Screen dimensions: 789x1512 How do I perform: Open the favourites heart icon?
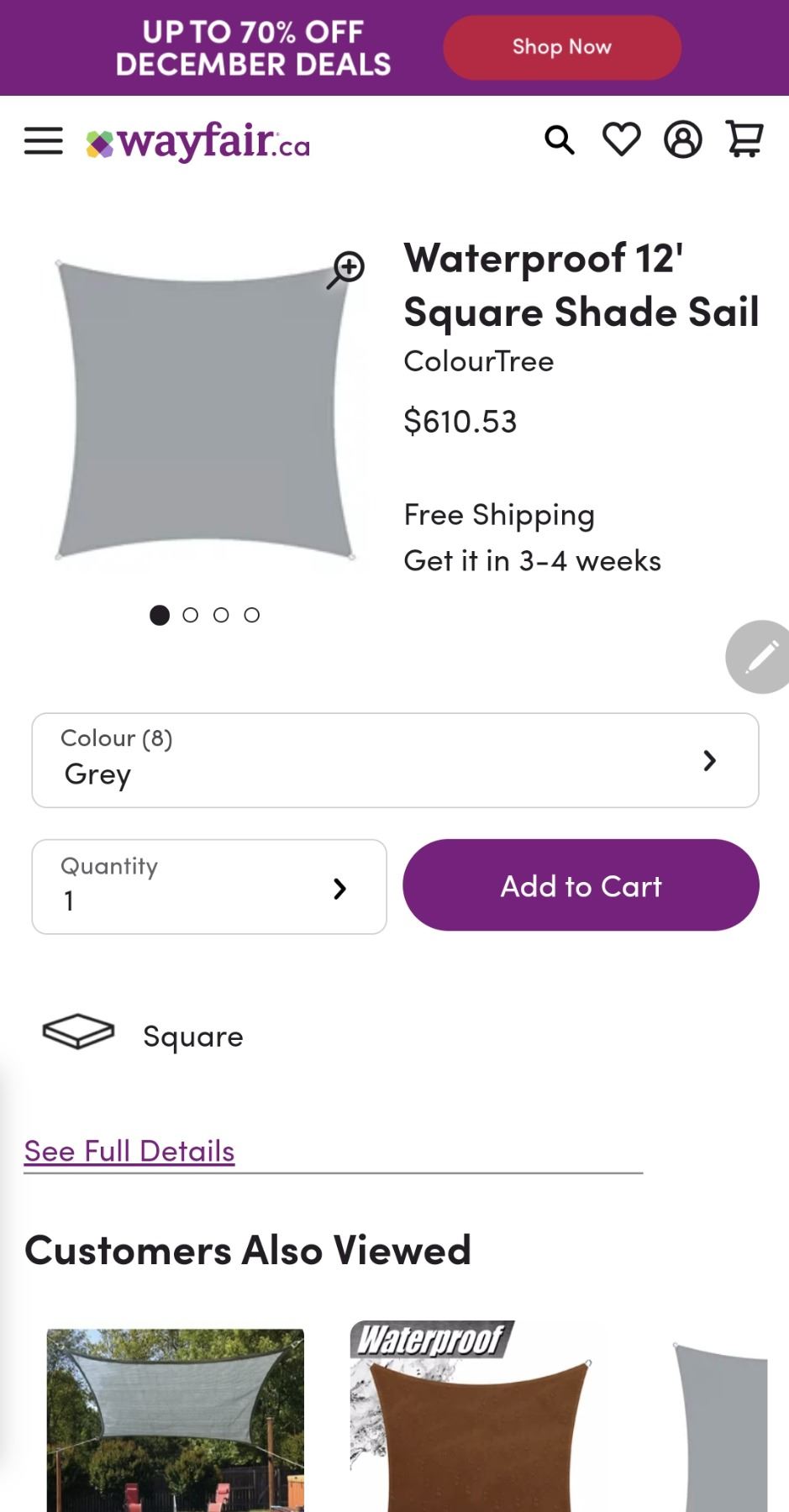(x=622, y=139)
